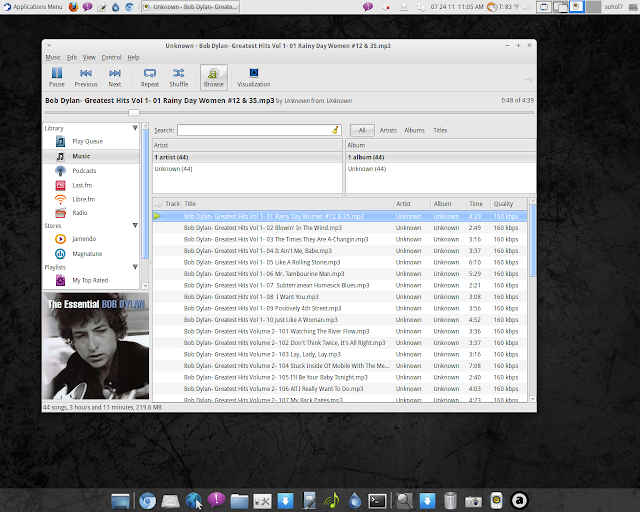Open Last.fm in the sidebar
The image size is (640, 512).
[91, 185]
